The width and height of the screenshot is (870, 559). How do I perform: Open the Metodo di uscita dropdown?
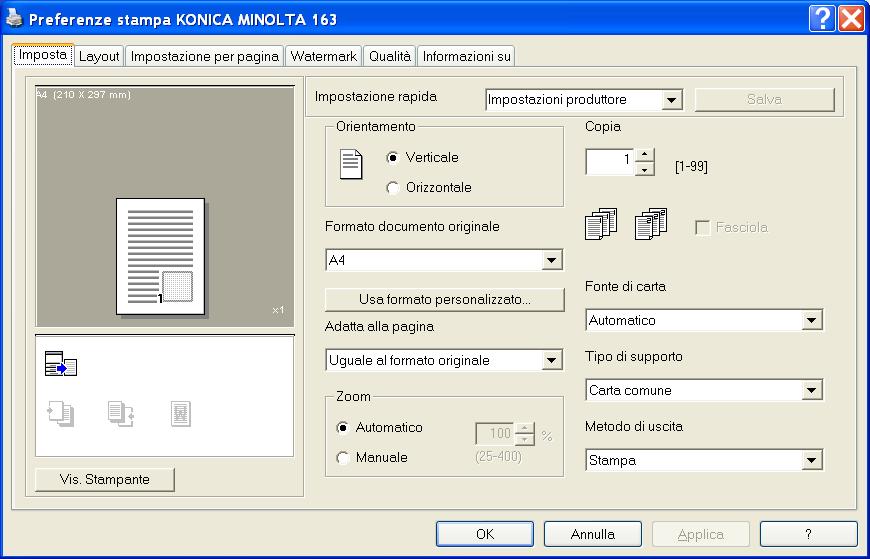point(811,460)
